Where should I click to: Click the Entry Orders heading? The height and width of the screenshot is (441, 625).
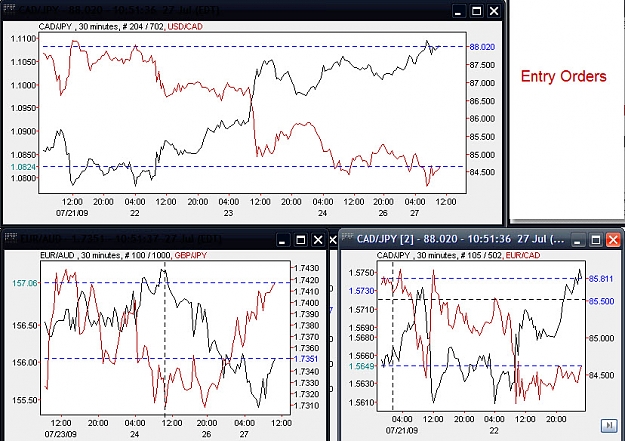coord(563,76)
